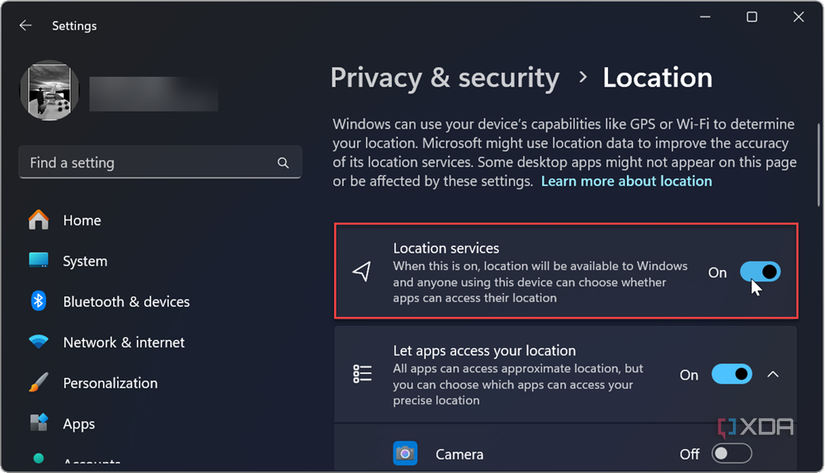Disable Let apps access your location

pos(731,375)
